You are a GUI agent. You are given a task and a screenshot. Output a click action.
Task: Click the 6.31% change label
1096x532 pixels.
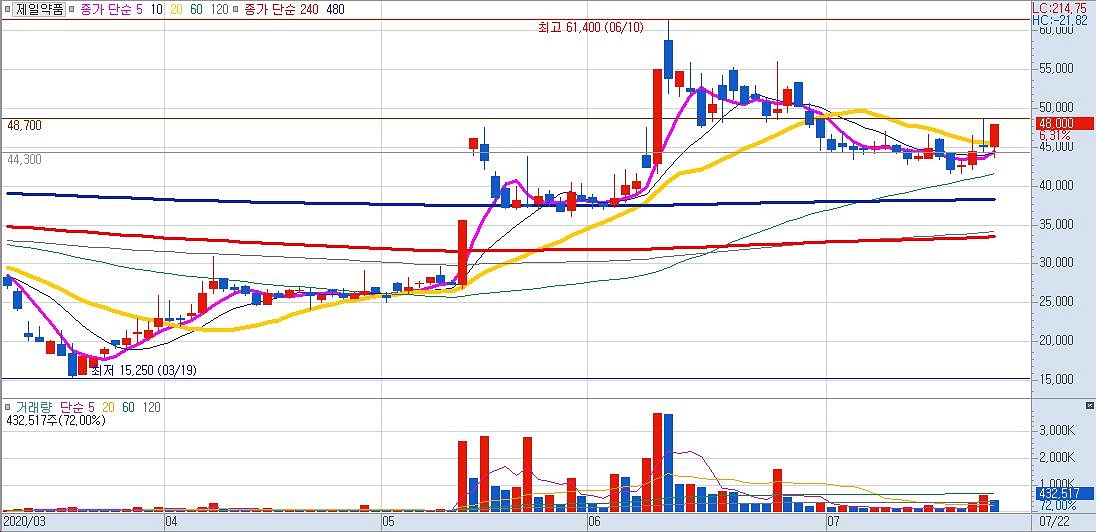pos(1055,135)
